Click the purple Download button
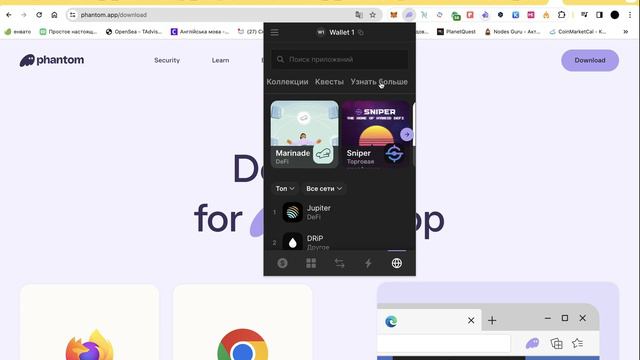 590,60
